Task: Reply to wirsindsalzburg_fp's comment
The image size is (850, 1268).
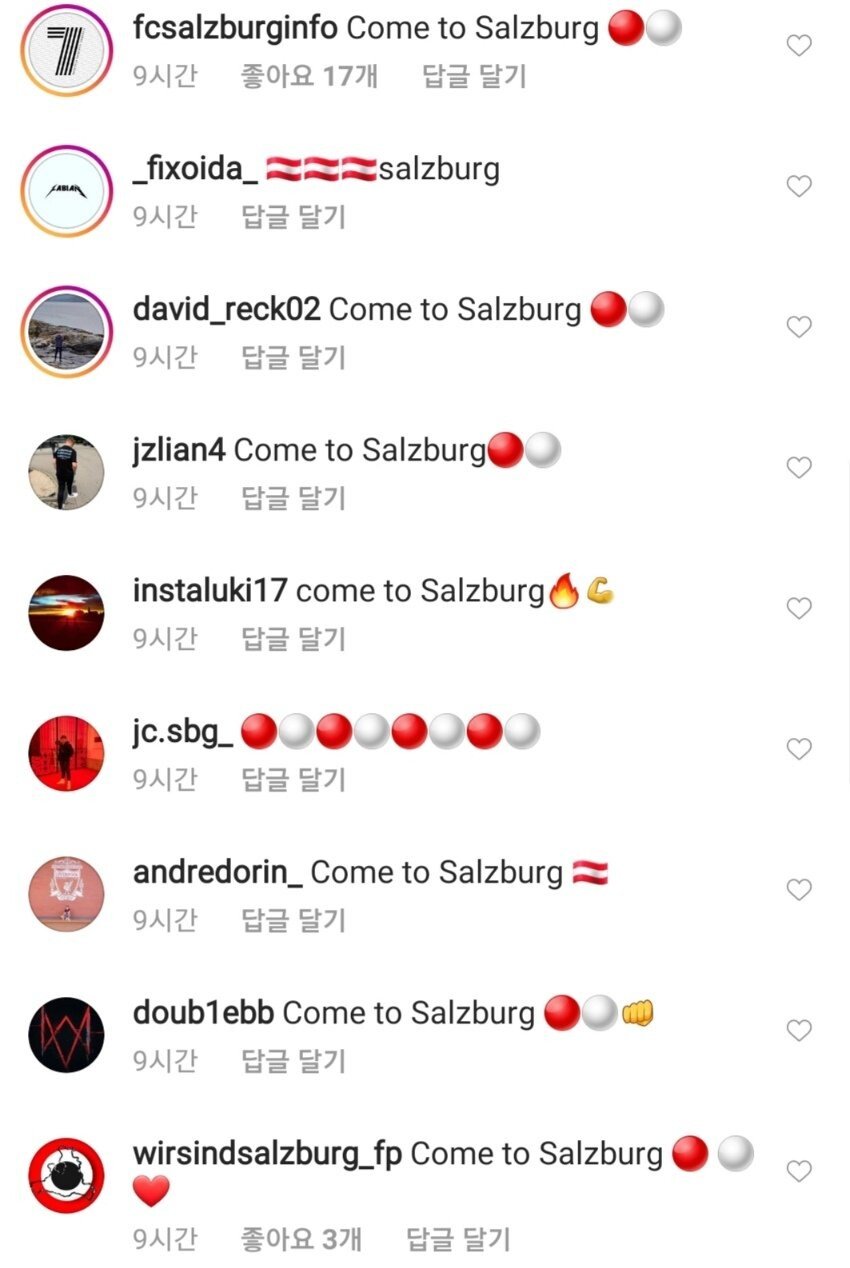Action: coord(458,1240)
